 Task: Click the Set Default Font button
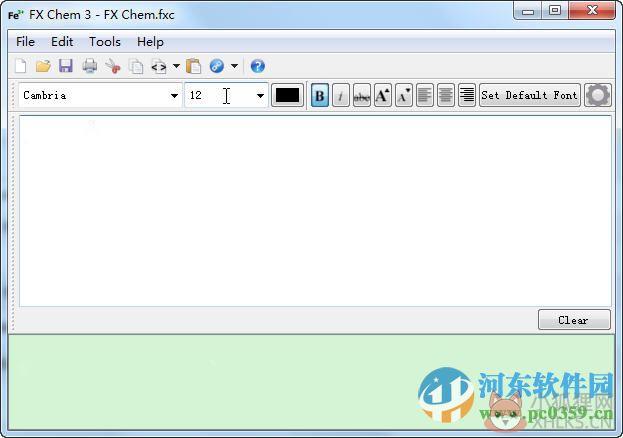coord(530,95)
